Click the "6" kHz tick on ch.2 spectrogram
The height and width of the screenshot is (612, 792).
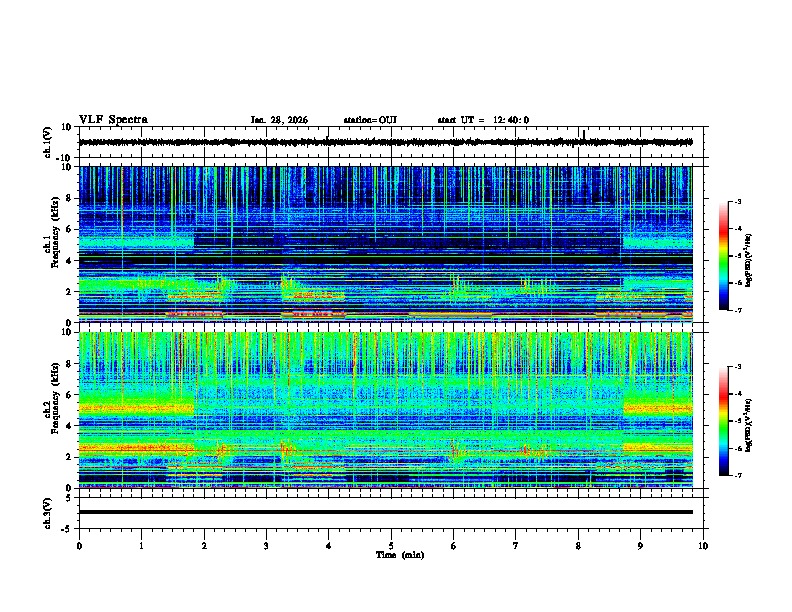pos(70,395)
